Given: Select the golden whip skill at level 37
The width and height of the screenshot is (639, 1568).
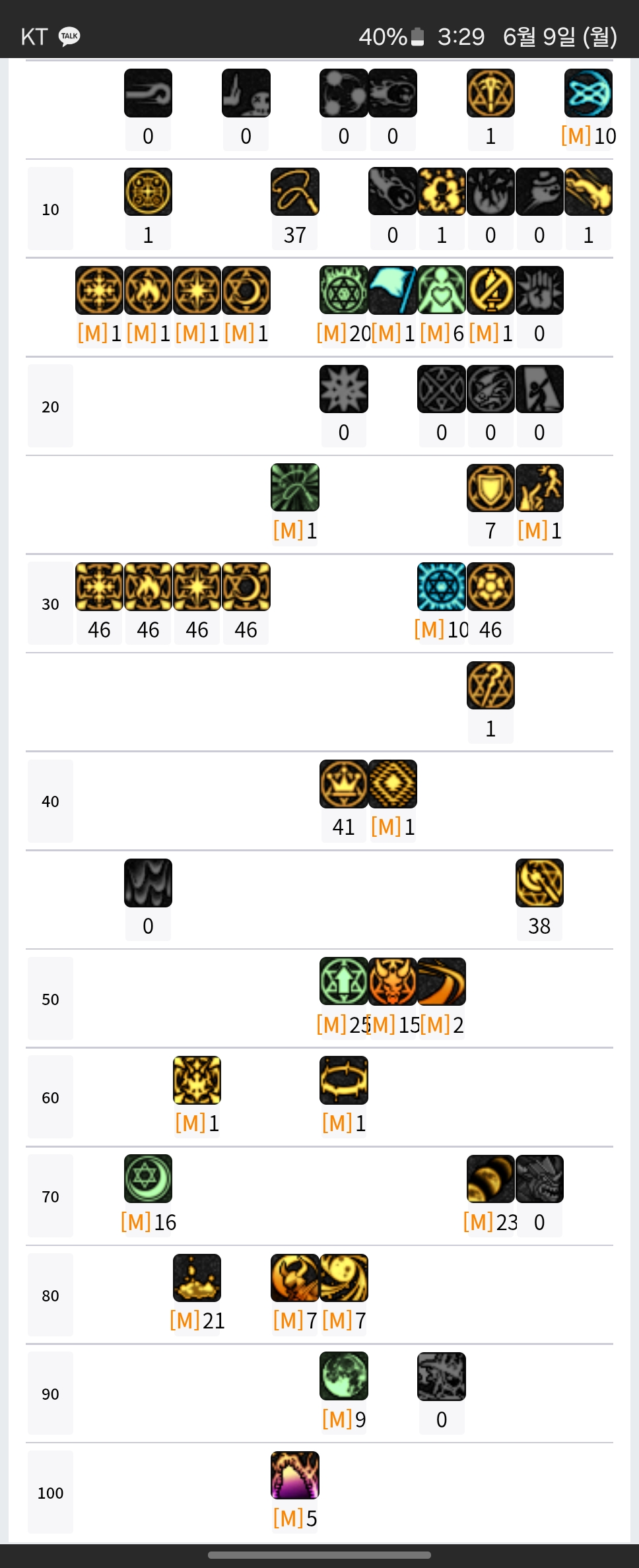Looking at the screenshot, I should pos(295,192).
